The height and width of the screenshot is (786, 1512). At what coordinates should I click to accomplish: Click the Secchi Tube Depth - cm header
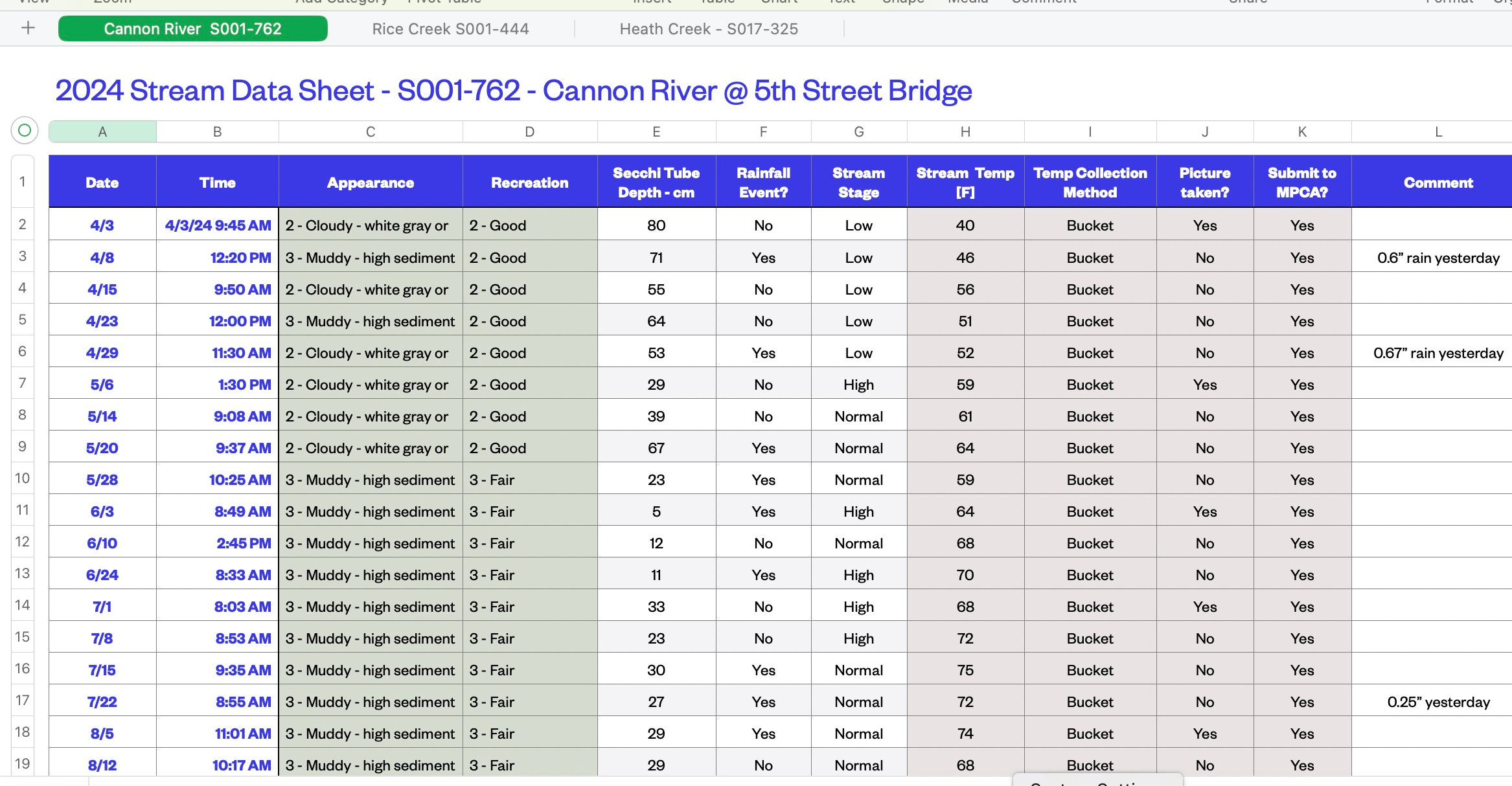(656, 182)
